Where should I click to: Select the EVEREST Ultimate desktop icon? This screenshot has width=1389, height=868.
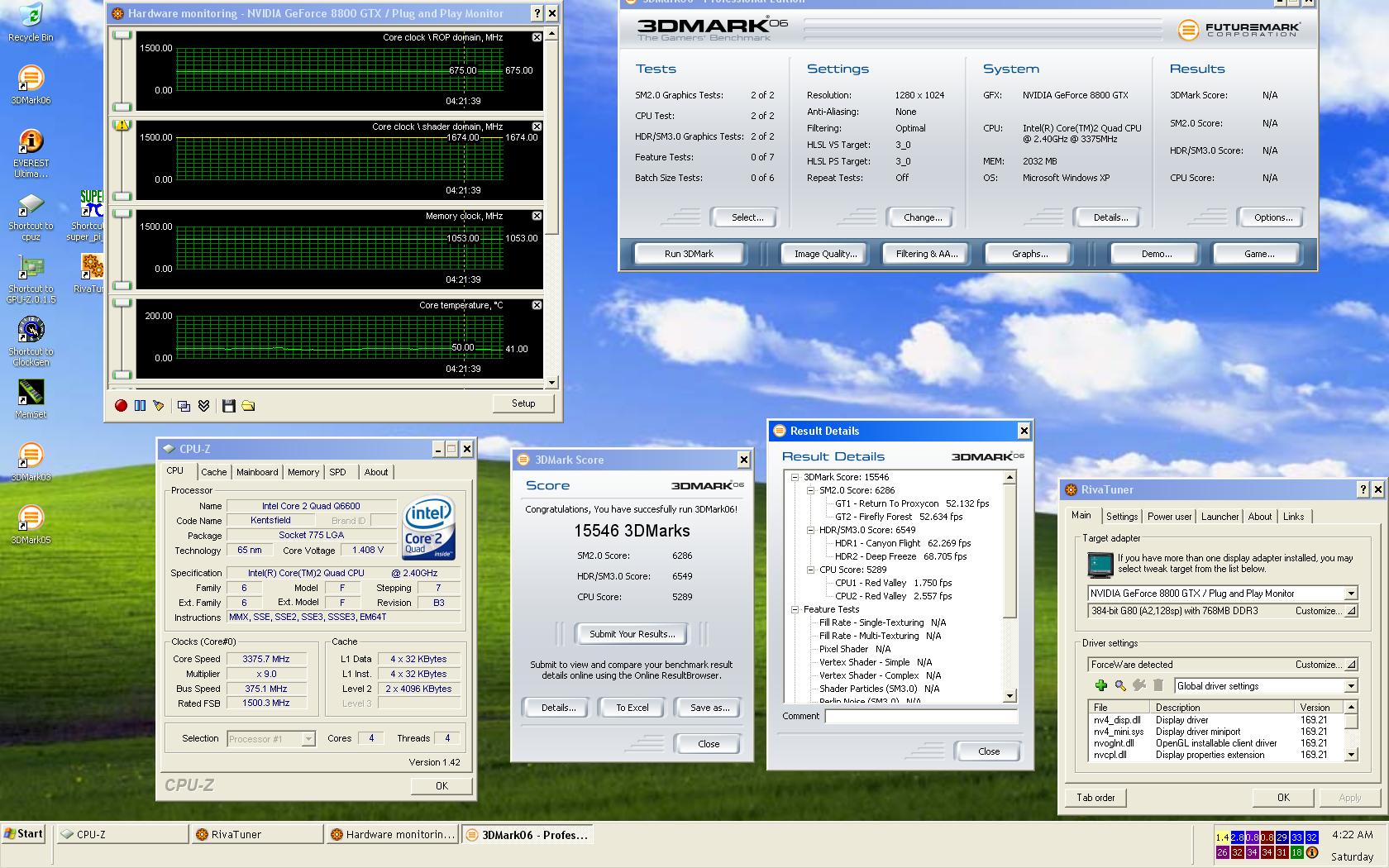31,153
